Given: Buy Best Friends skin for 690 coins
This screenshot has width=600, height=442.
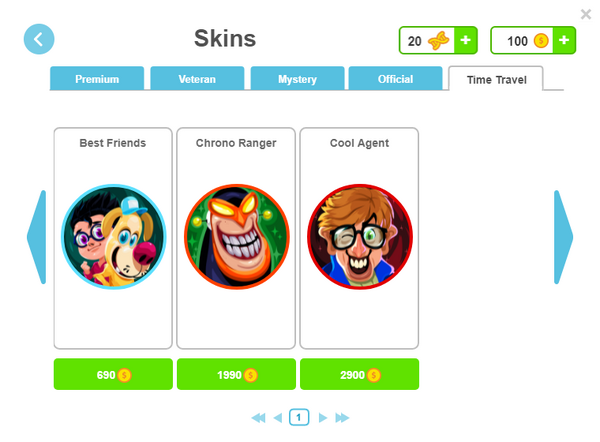Looking at the screenshot, I should [113, 374].
